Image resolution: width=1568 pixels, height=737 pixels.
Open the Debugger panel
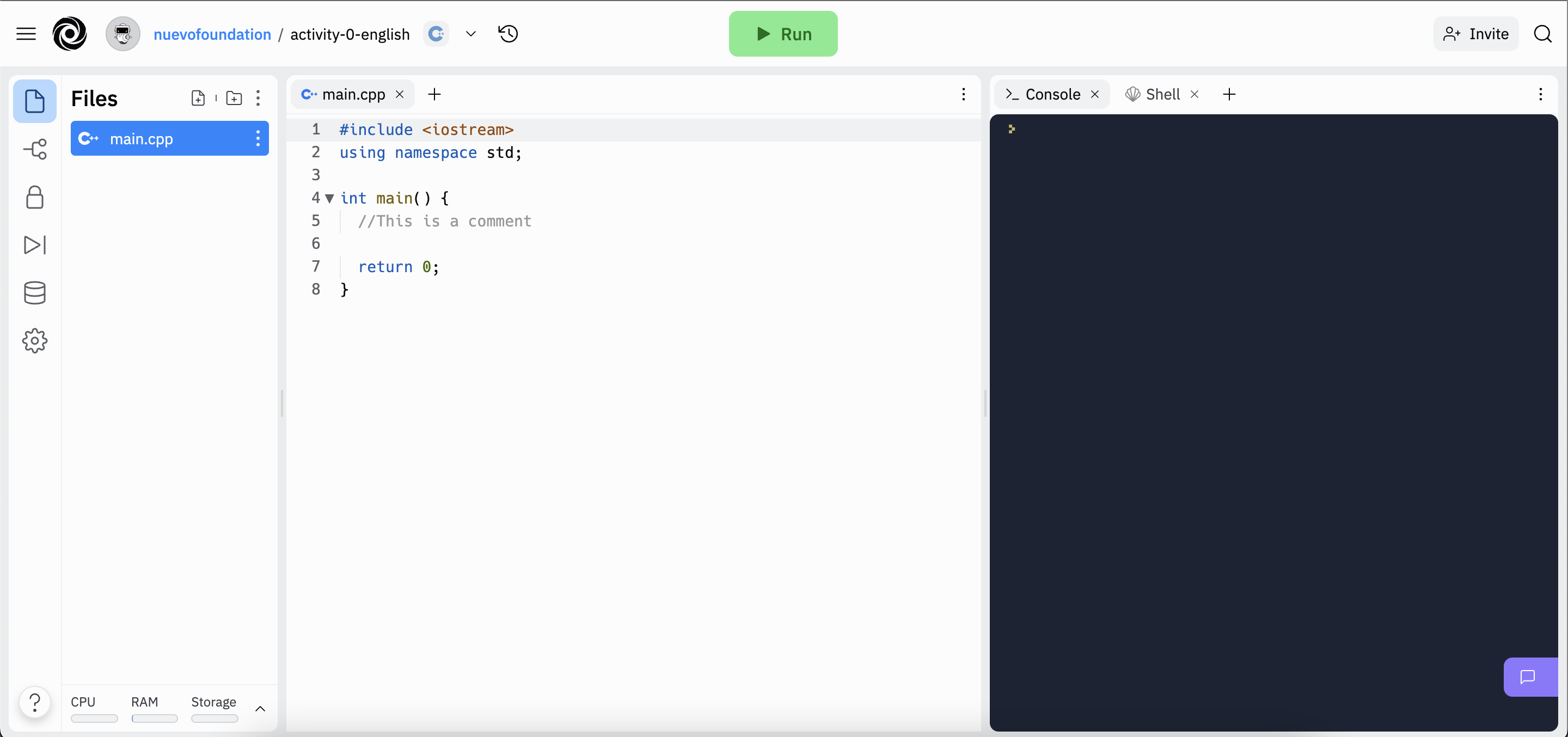click(x=34, y=245)
